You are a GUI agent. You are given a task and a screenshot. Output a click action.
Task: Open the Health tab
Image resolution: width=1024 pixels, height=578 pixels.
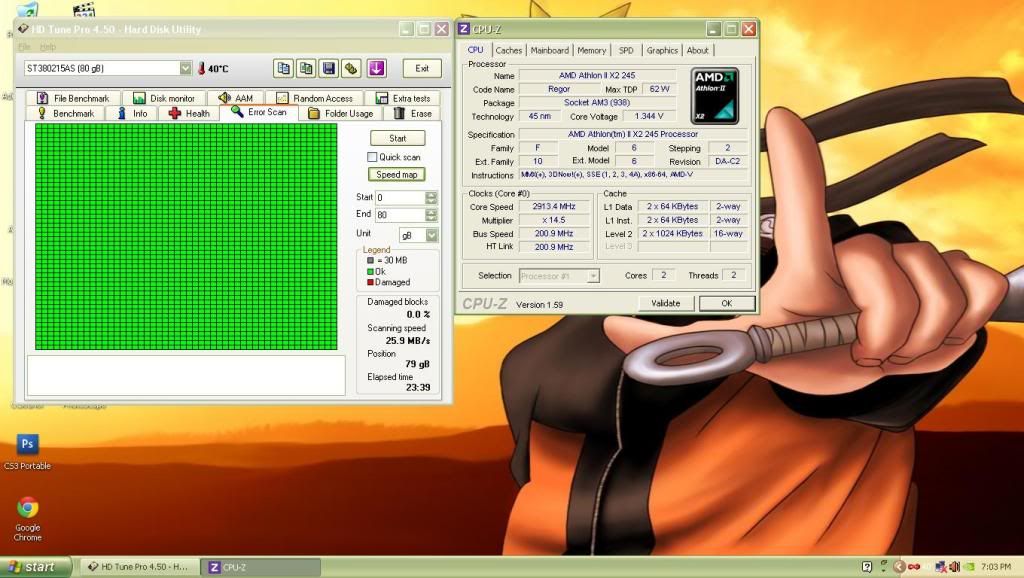(x=189, y=113)
